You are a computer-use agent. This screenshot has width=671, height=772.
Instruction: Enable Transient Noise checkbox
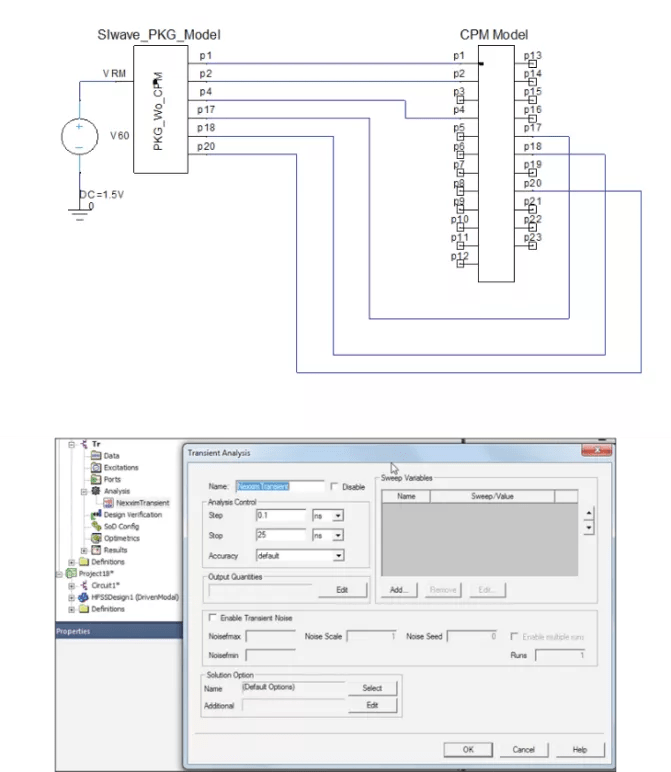coord(211,619)
